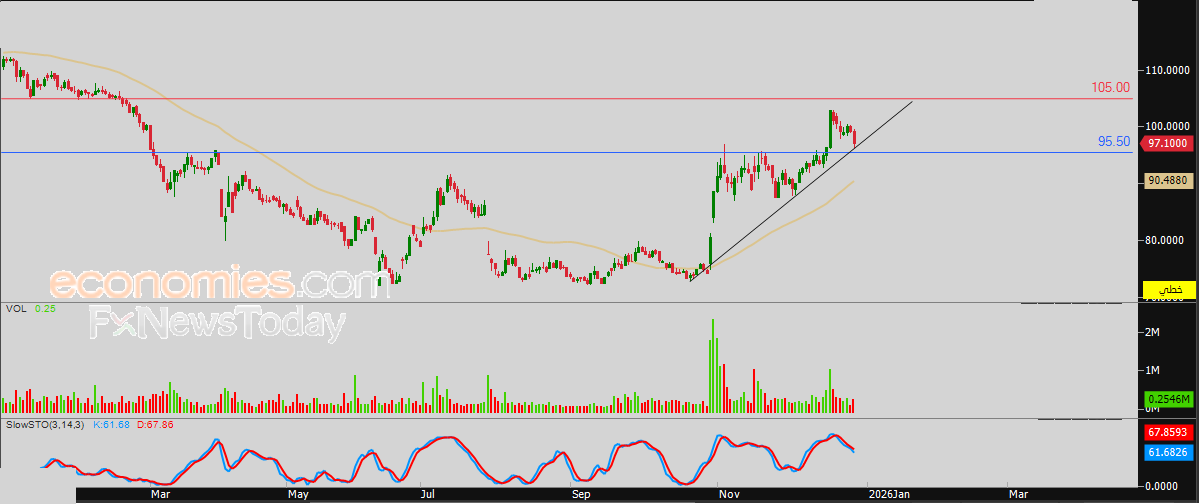The width and height of the screenshot is (1199, 504).
Task: Click the FxNewsToday watermark logo
Action: click(x=217, y=324)
